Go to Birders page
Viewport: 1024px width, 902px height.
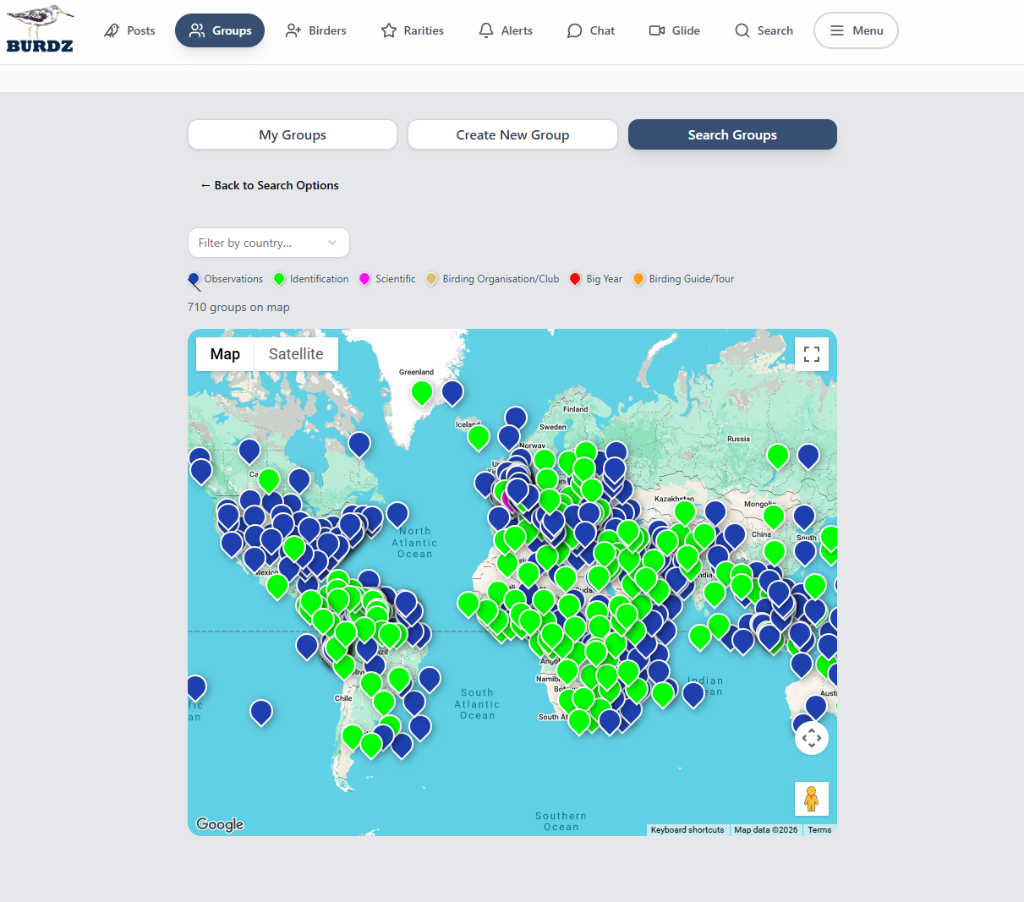315,31
